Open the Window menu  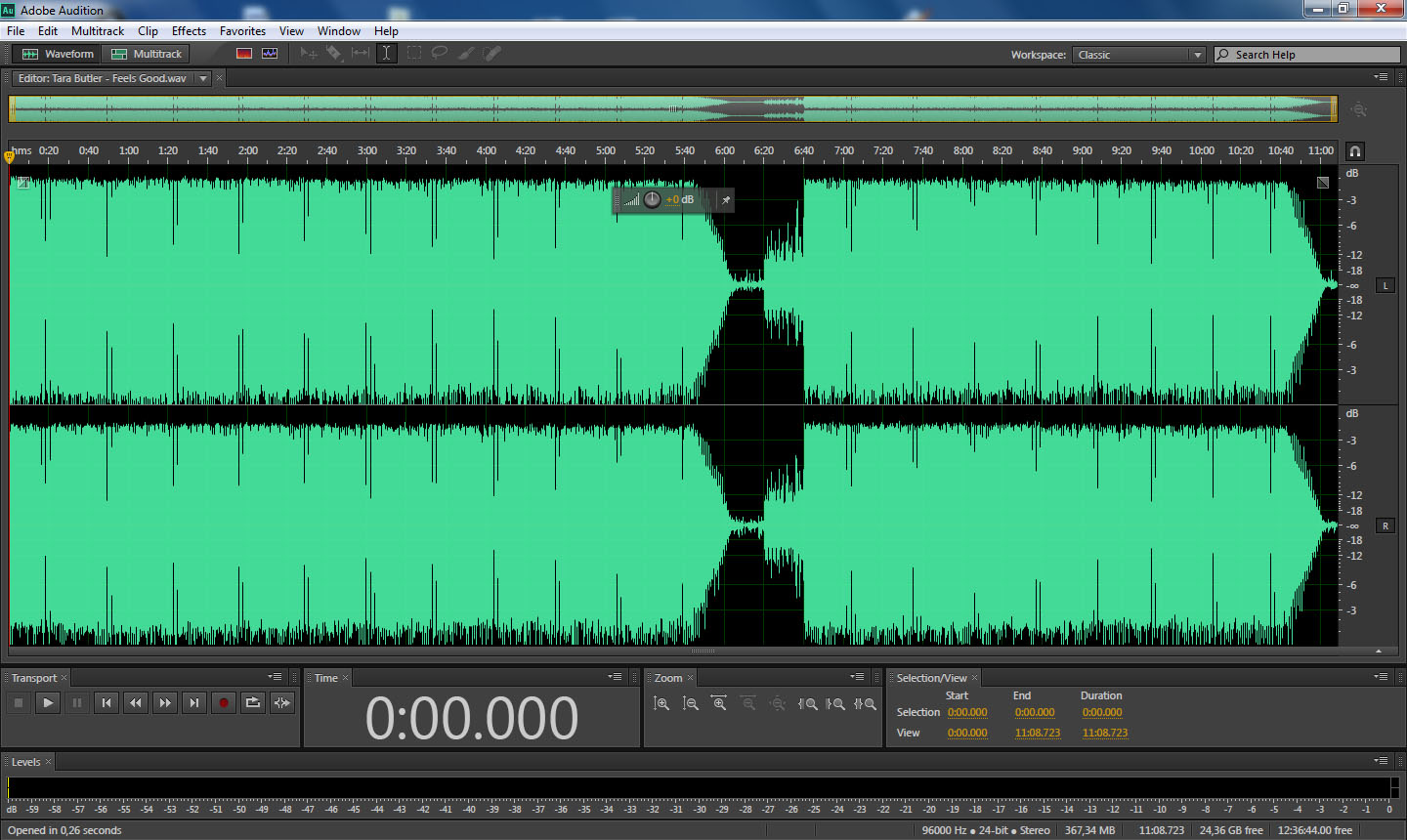pyautogui.click(x=338, y=31)
